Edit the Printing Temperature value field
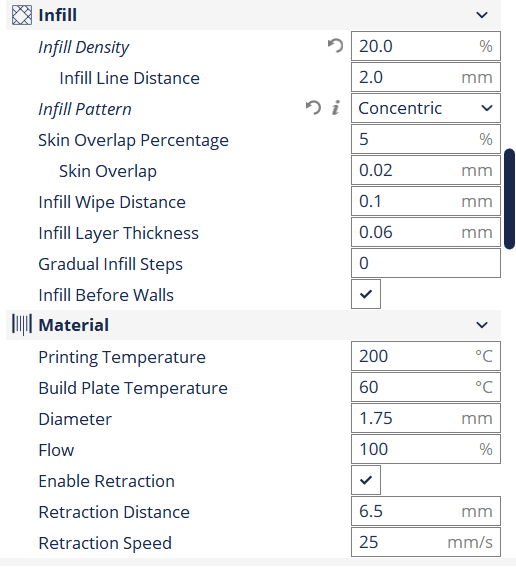516x568 pixels. 426,356
